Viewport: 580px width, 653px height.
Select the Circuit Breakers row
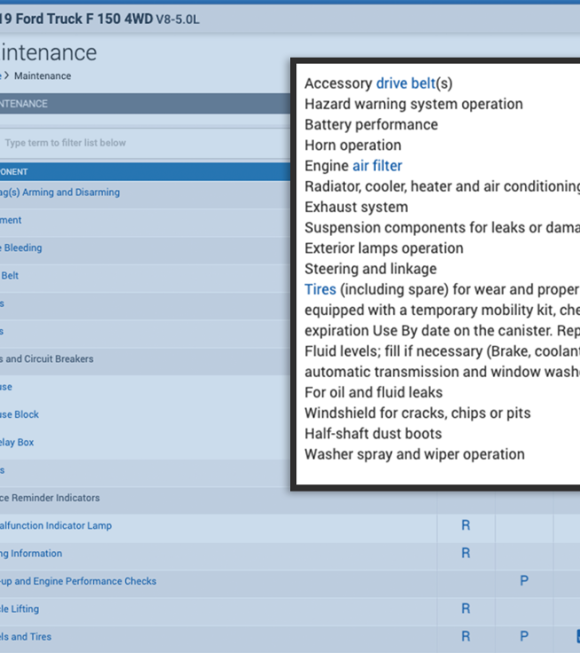(47, 359)
